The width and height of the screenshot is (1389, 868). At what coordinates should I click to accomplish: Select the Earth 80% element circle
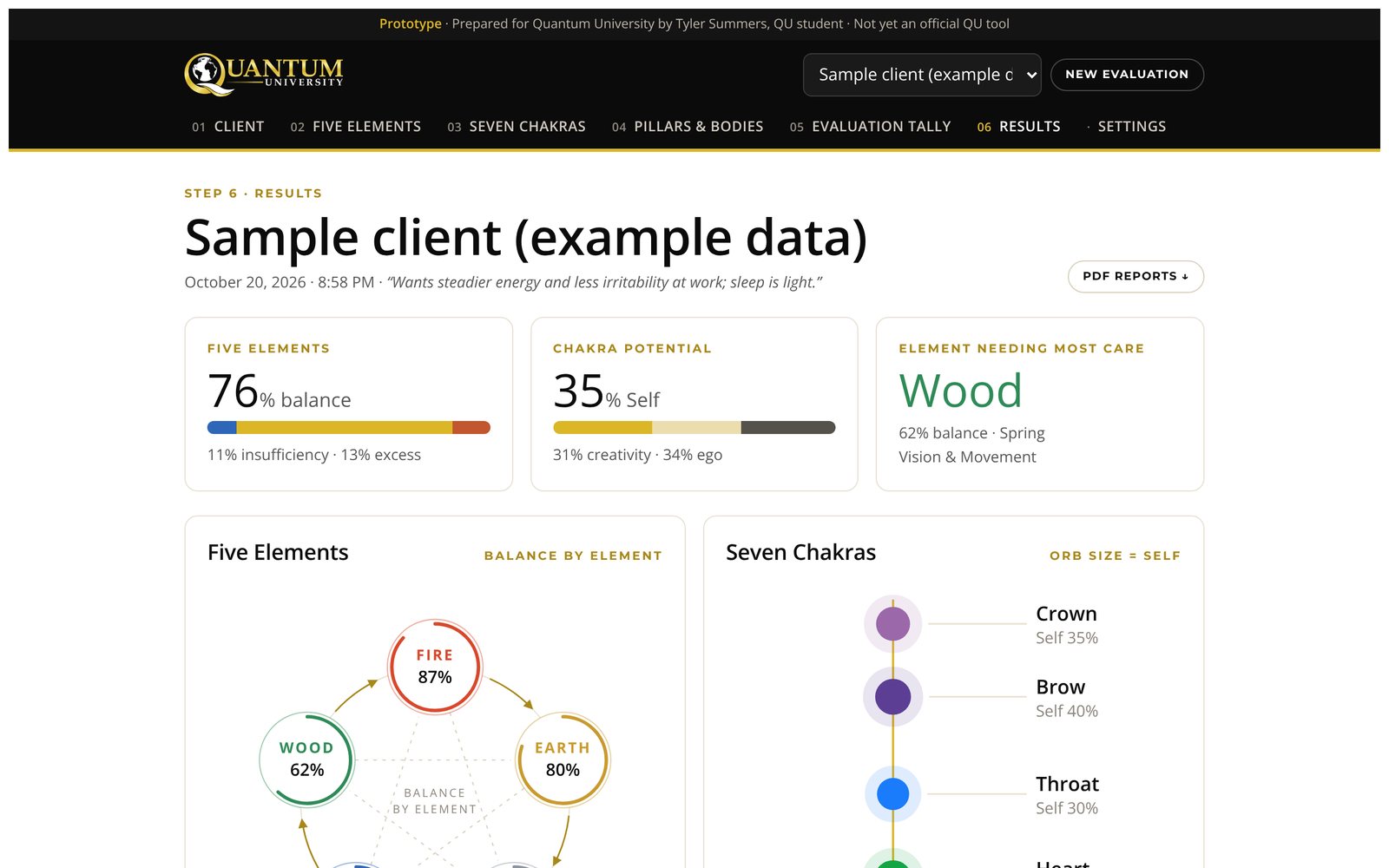[563, 759]
